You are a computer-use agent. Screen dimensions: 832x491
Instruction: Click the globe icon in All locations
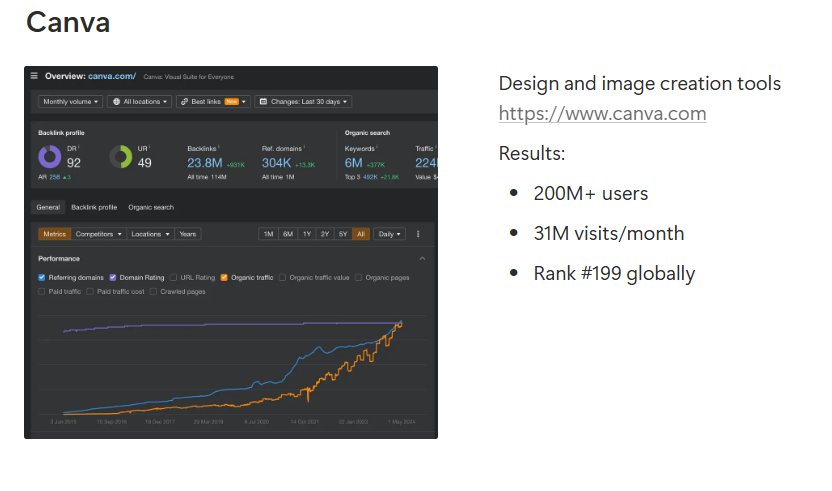point(116,101)
